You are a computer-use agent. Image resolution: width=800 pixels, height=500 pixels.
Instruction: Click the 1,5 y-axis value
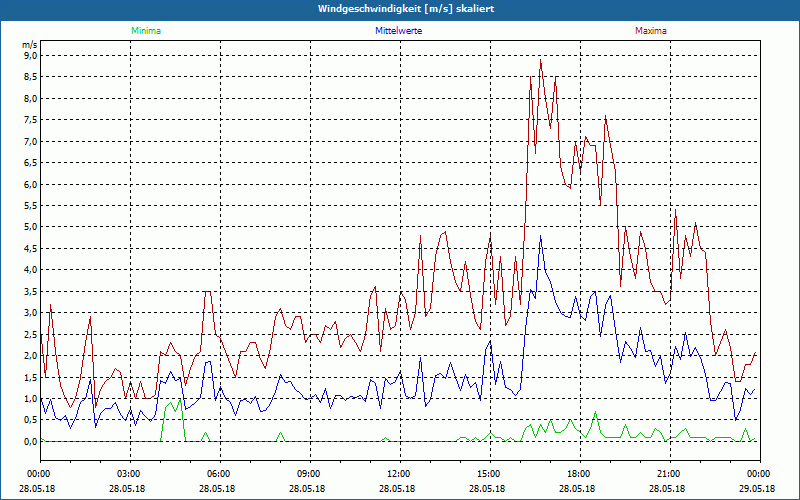pos(32,377)
